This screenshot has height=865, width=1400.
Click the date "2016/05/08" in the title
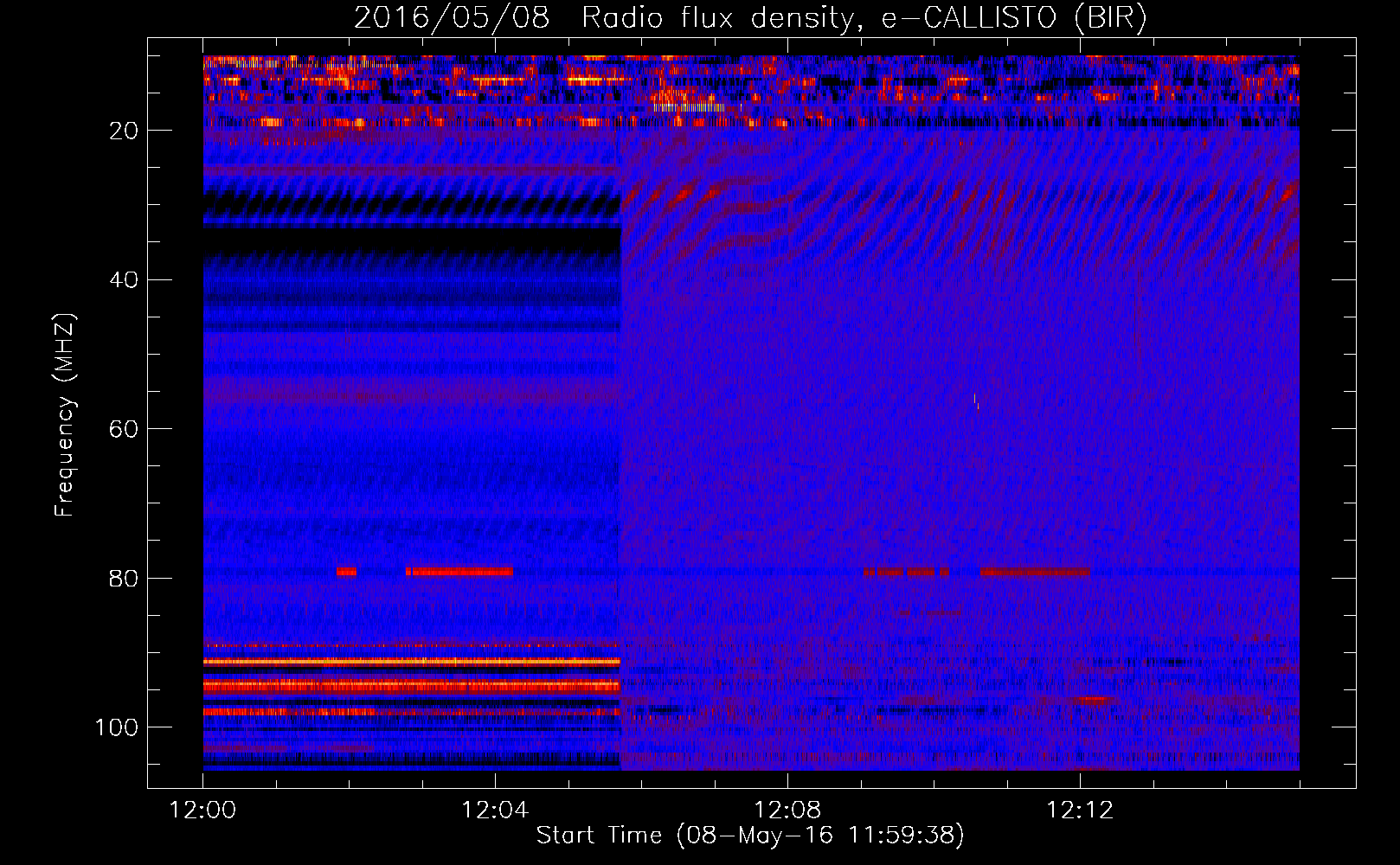point(452,18)
